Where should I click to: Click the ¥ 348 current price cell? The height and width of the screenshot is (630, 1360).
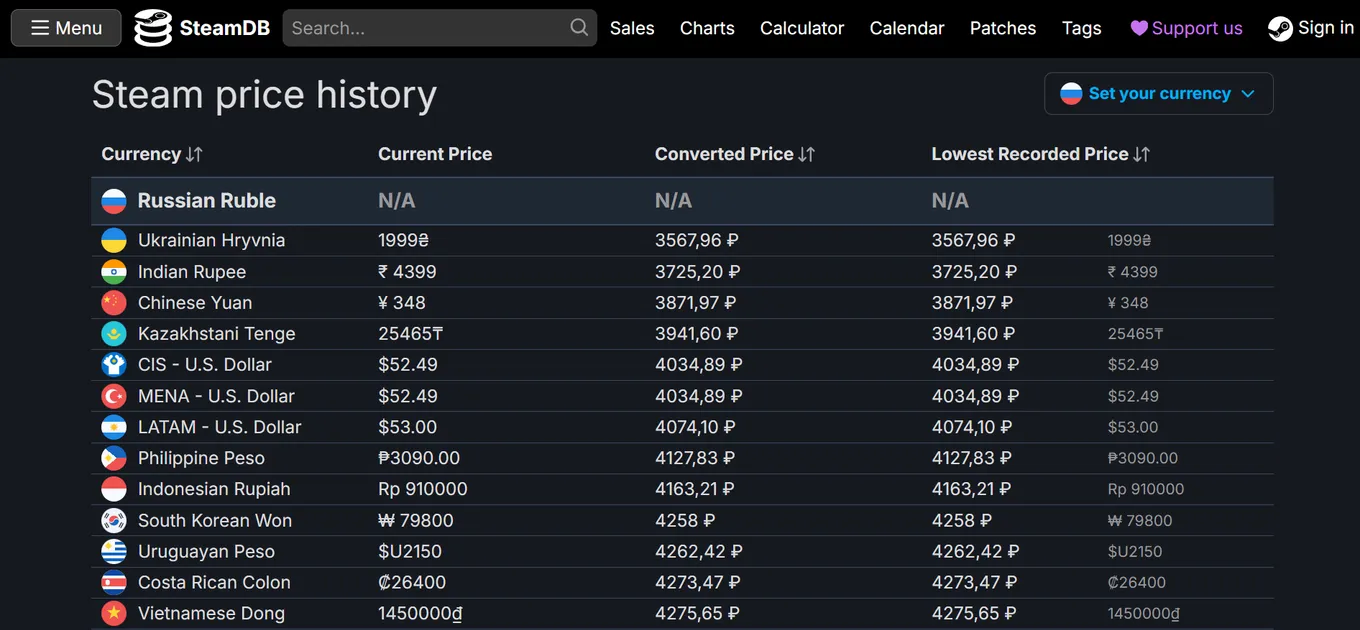[402, 302]
